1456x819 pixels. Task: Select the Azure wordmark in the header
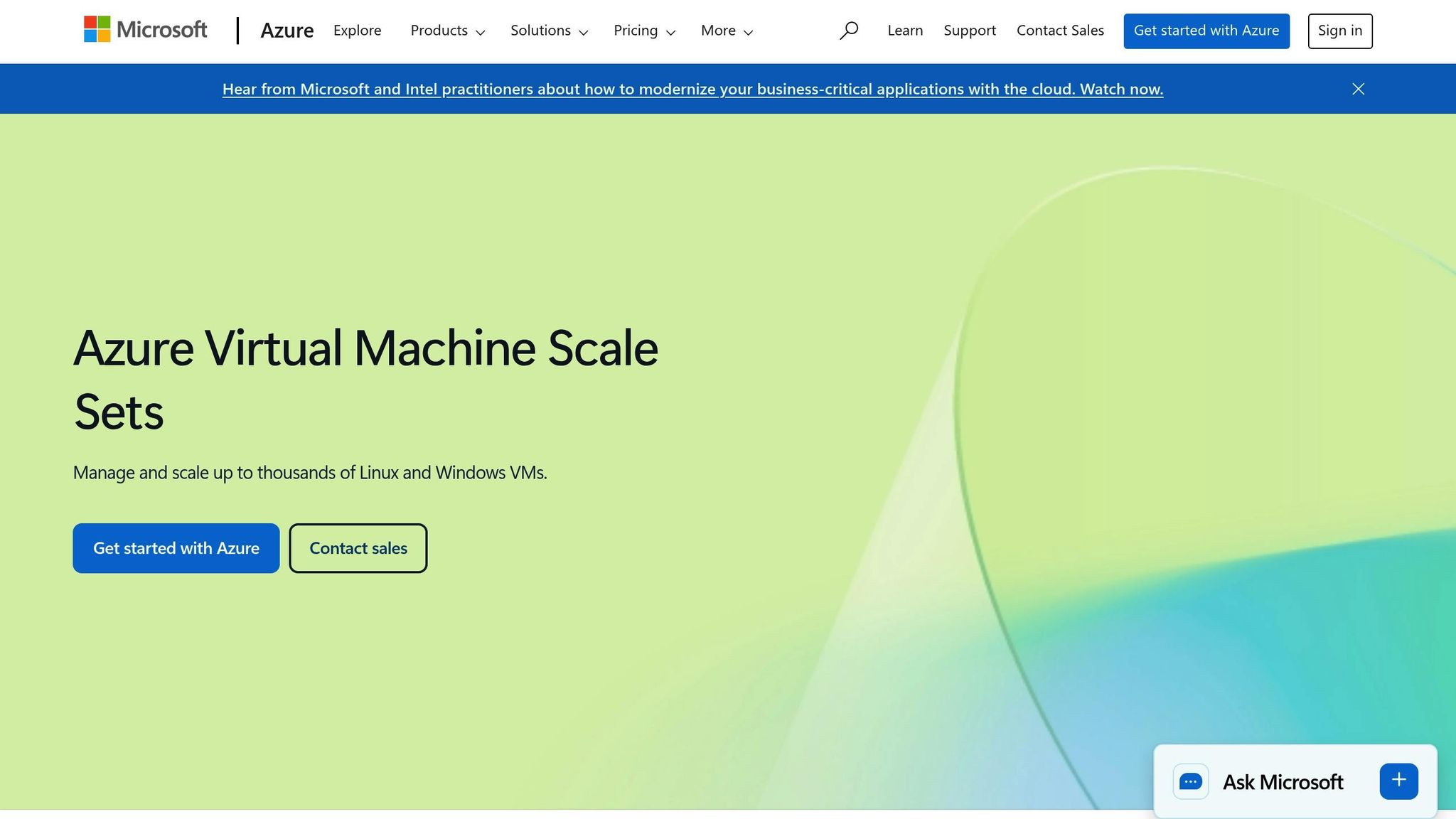point(287,31)
